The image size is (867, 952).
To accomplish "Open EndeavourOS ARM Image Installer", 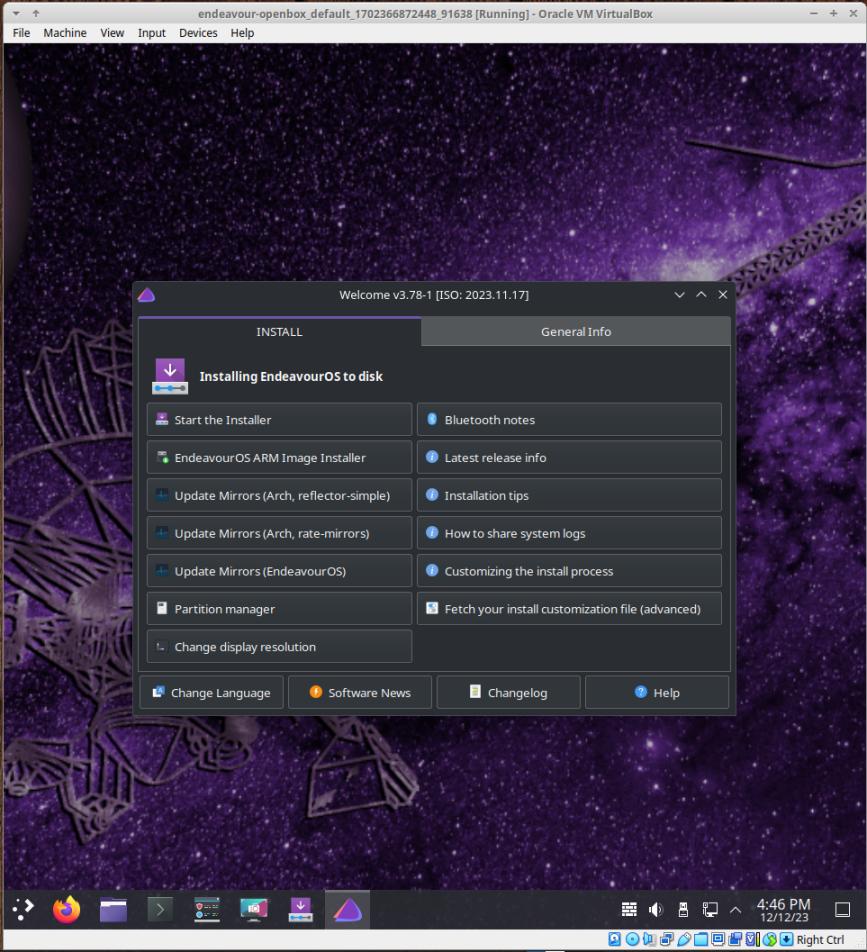I will (x=279, y=457).
